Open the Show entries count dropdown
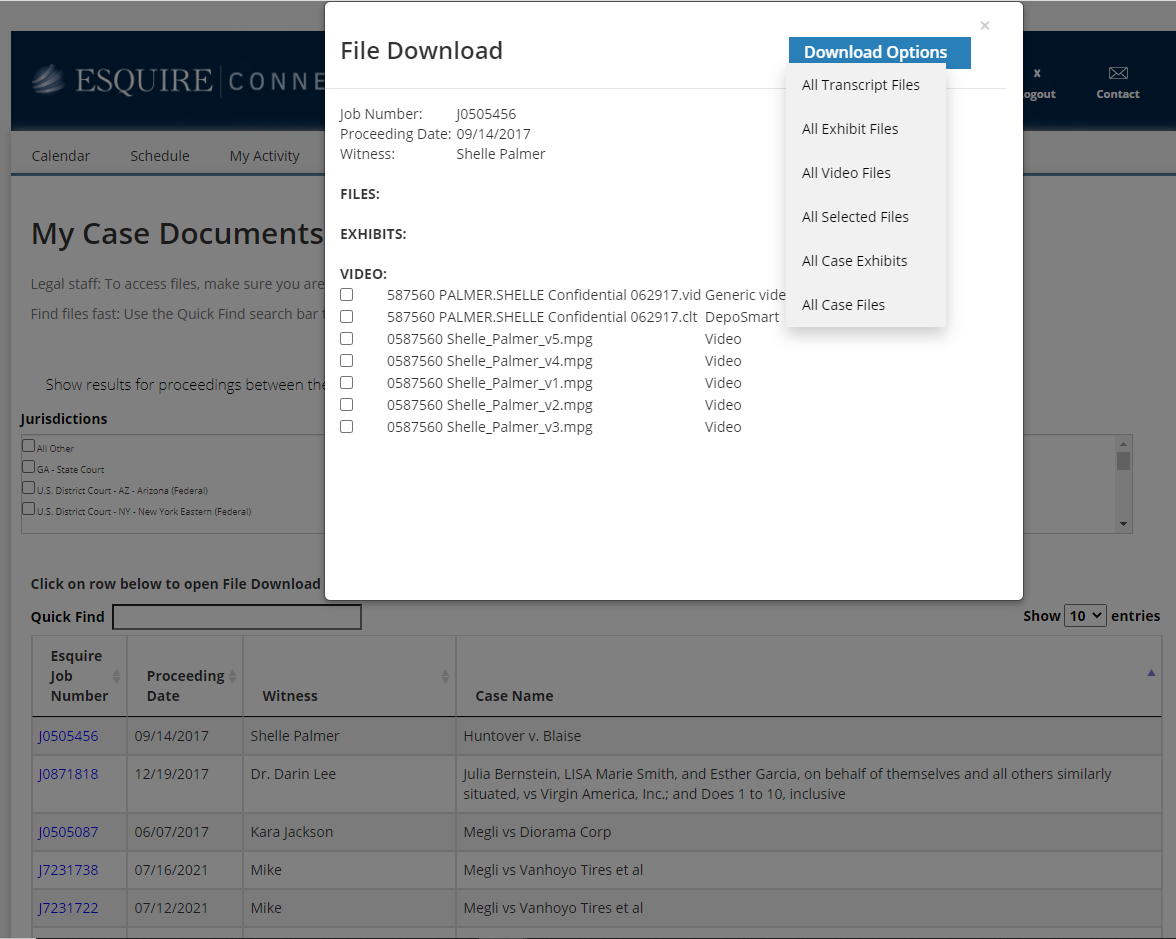Viewport: 1176px width, 939px height. coord(1085,616)
